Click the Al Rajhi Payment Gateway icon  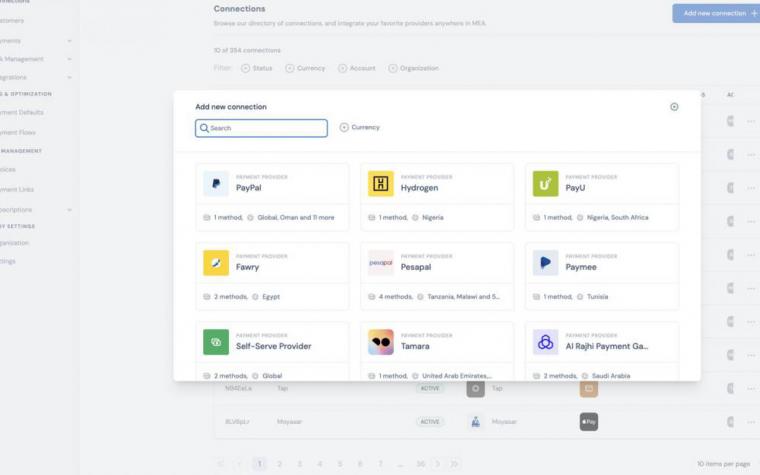(x=545, y=342)
